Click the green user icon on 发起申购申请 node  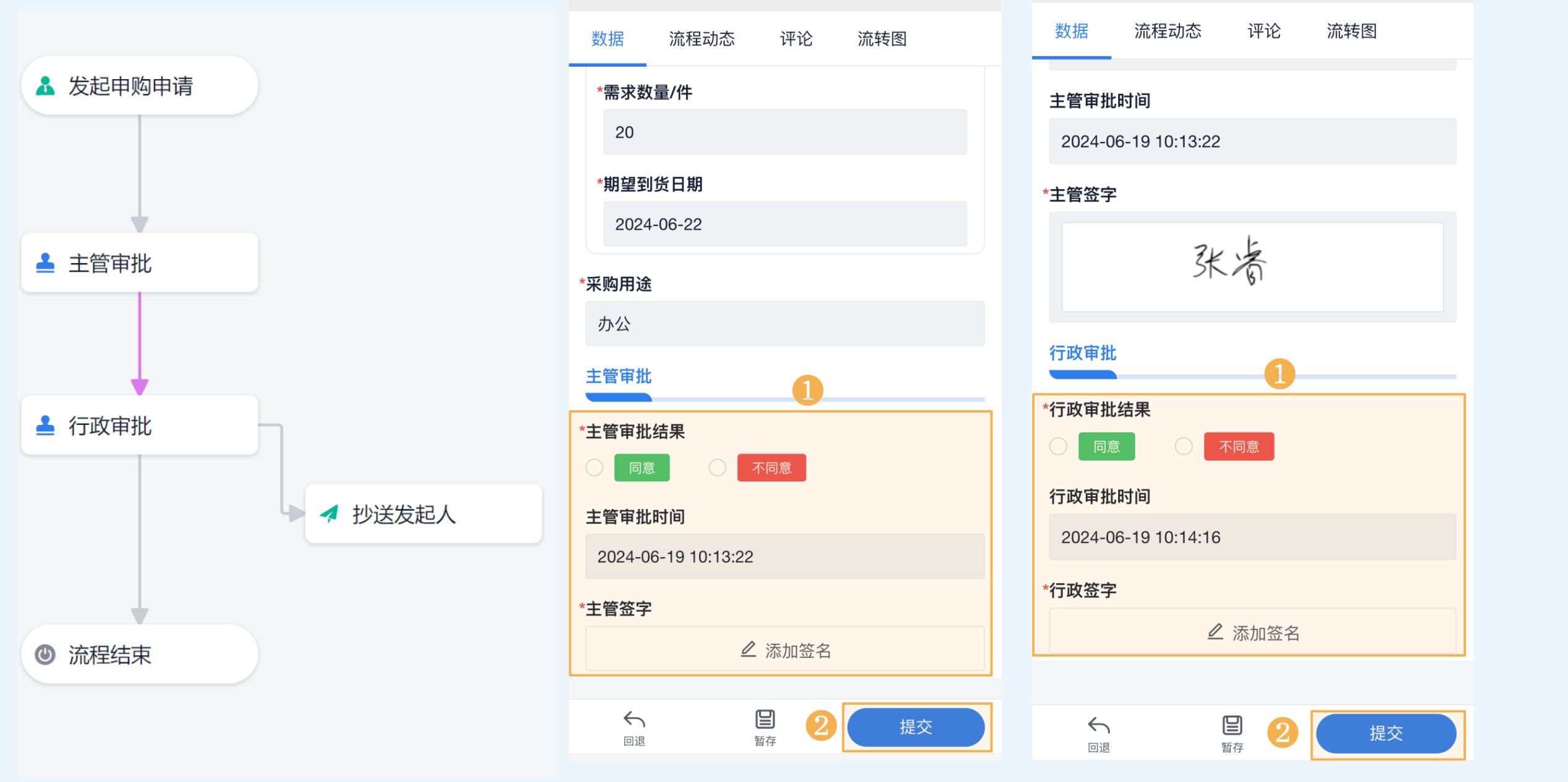click(x=45, y=86)
